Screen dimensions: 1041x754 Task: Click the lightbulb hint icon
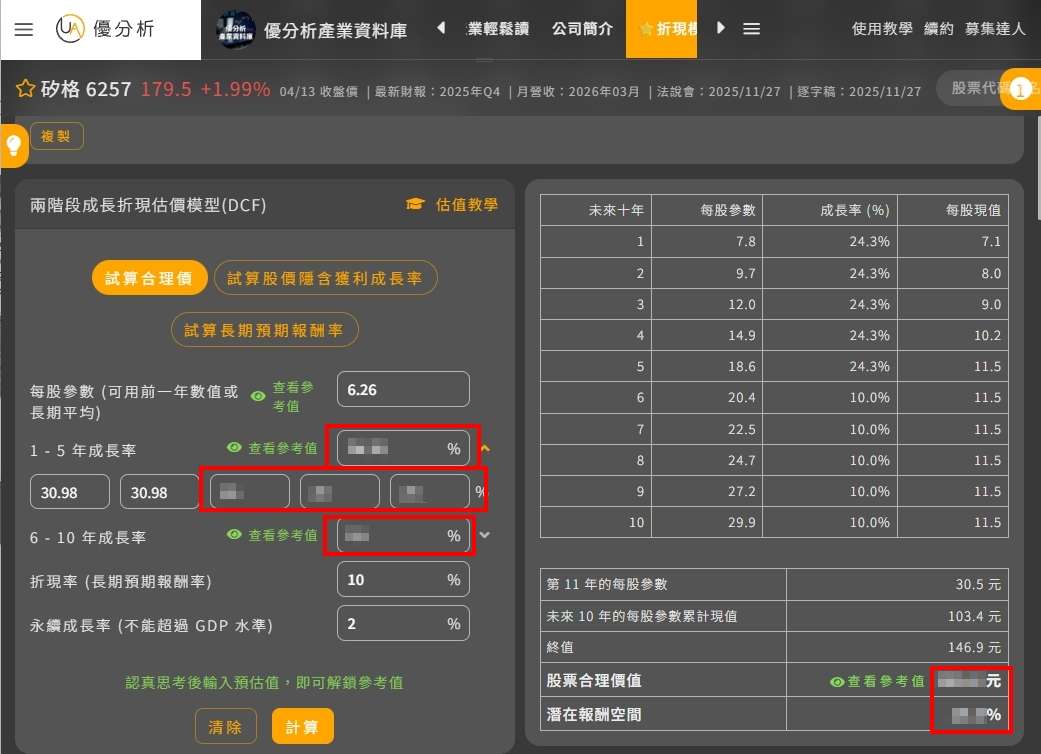14,146
